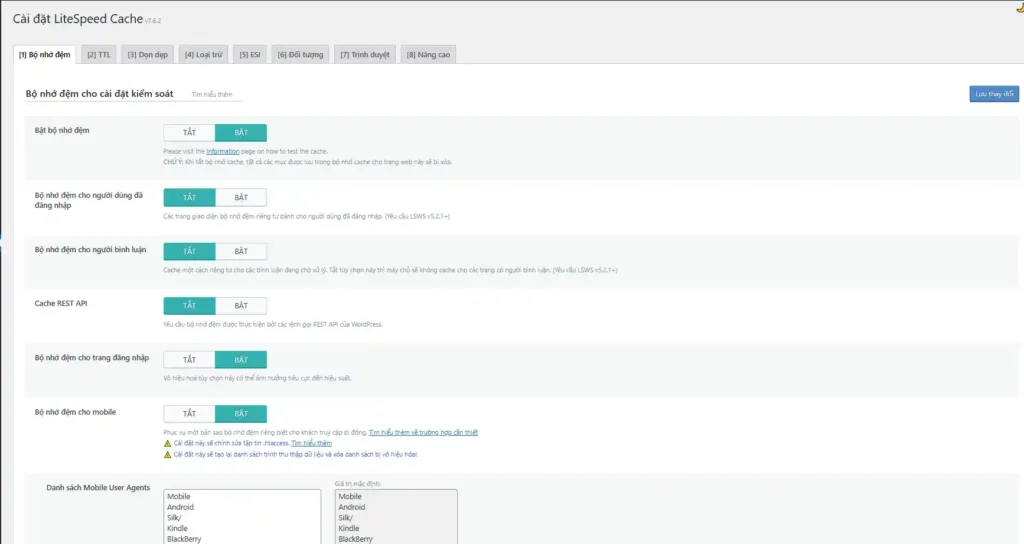Click the Bộ nhớ đệm cho cài đặt kiểm soát heading
The width and height of the screenshot is (1024, 544).
click(x=99, y=94)
